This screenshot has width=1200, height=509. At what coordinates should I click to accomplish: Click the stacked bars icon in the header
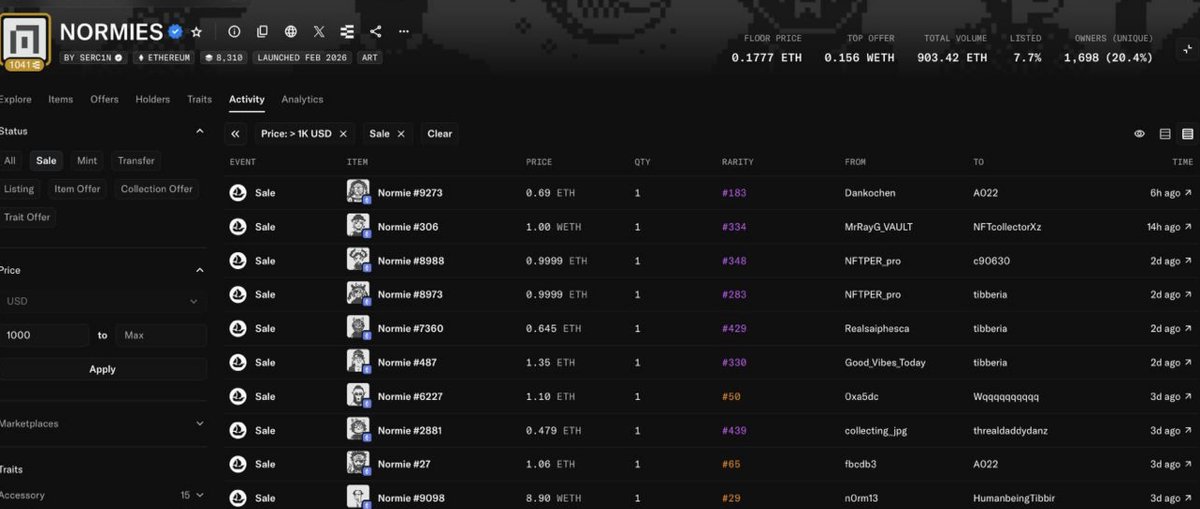tap(347, 32)
